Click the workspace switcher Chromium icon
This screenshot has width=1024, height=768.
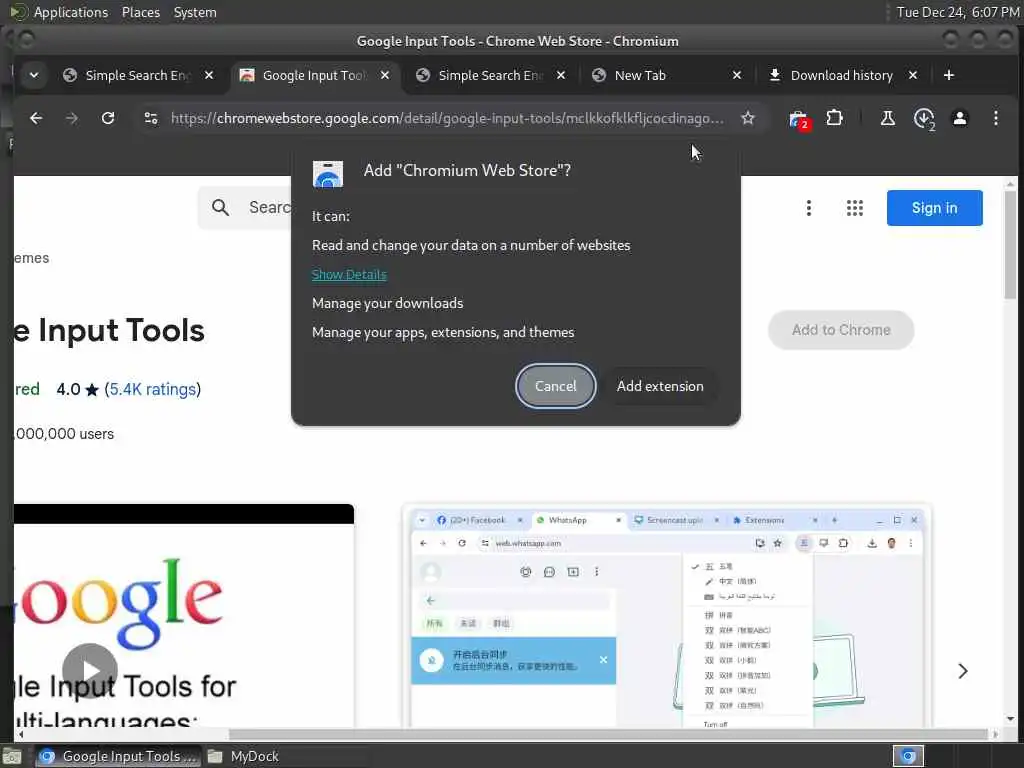coord(908,756)
